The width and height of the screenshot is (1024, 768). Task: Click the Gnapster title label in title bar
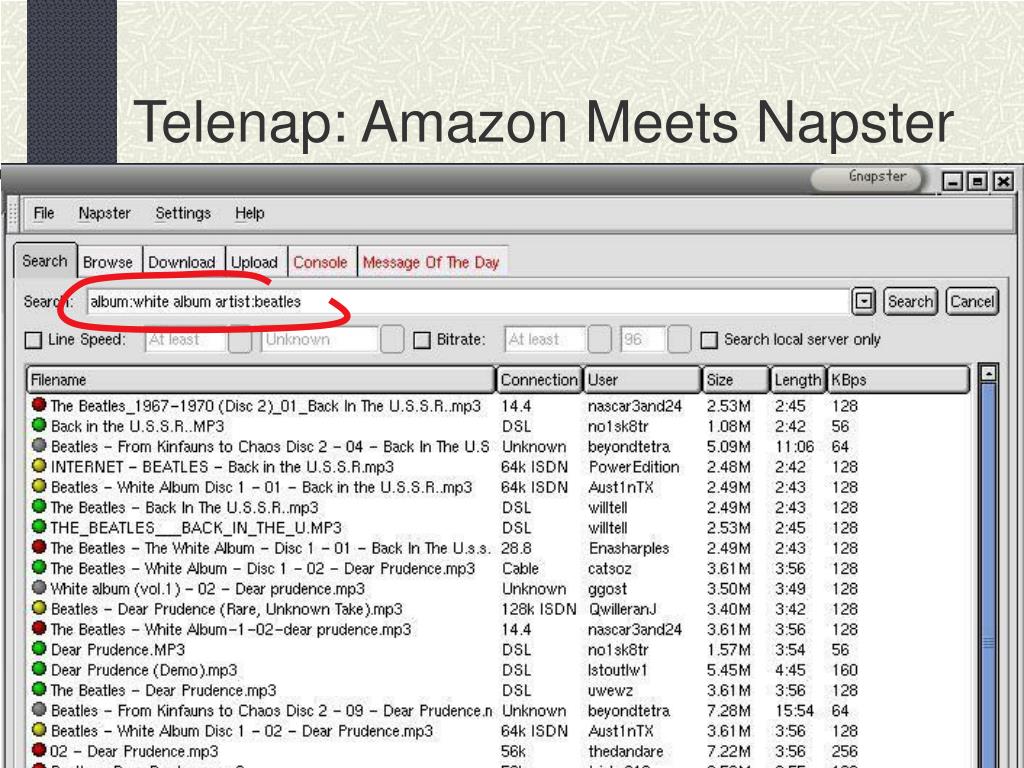(877, 177)
